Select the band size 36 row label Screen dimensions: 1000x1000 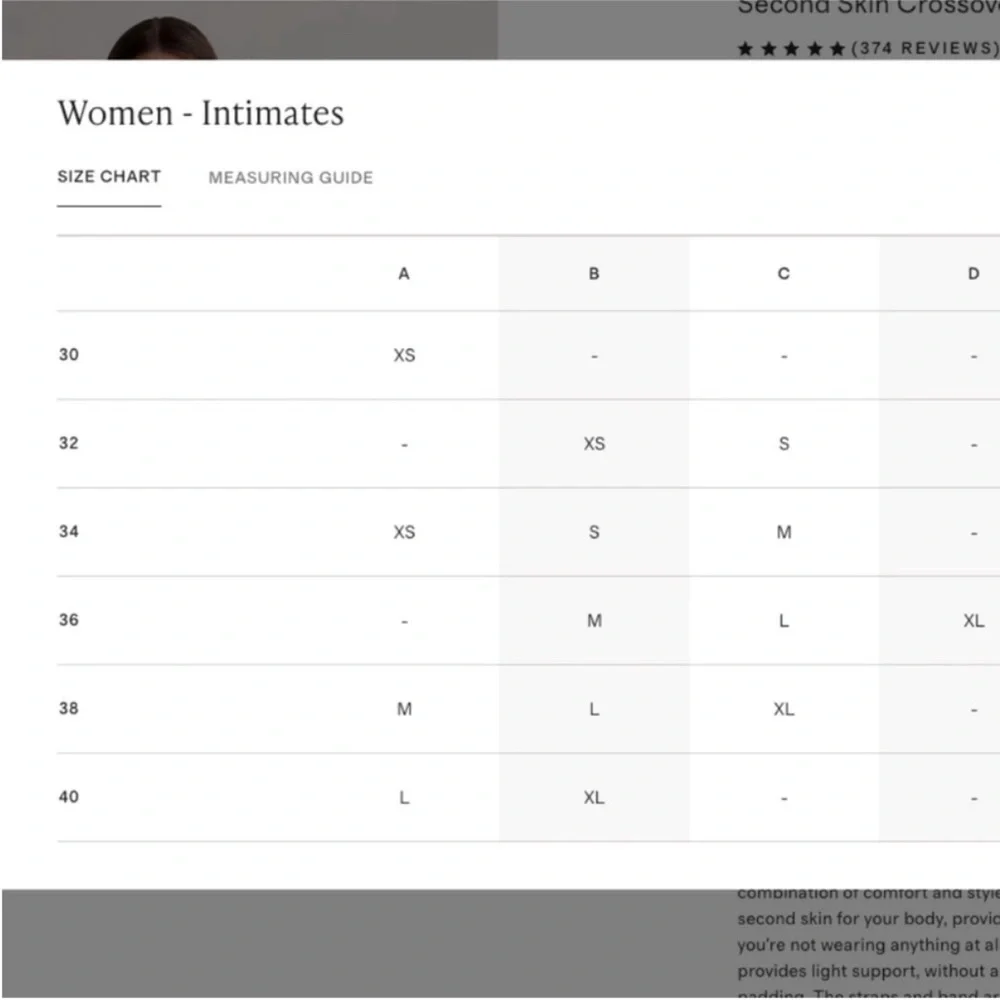click(68, 620)
